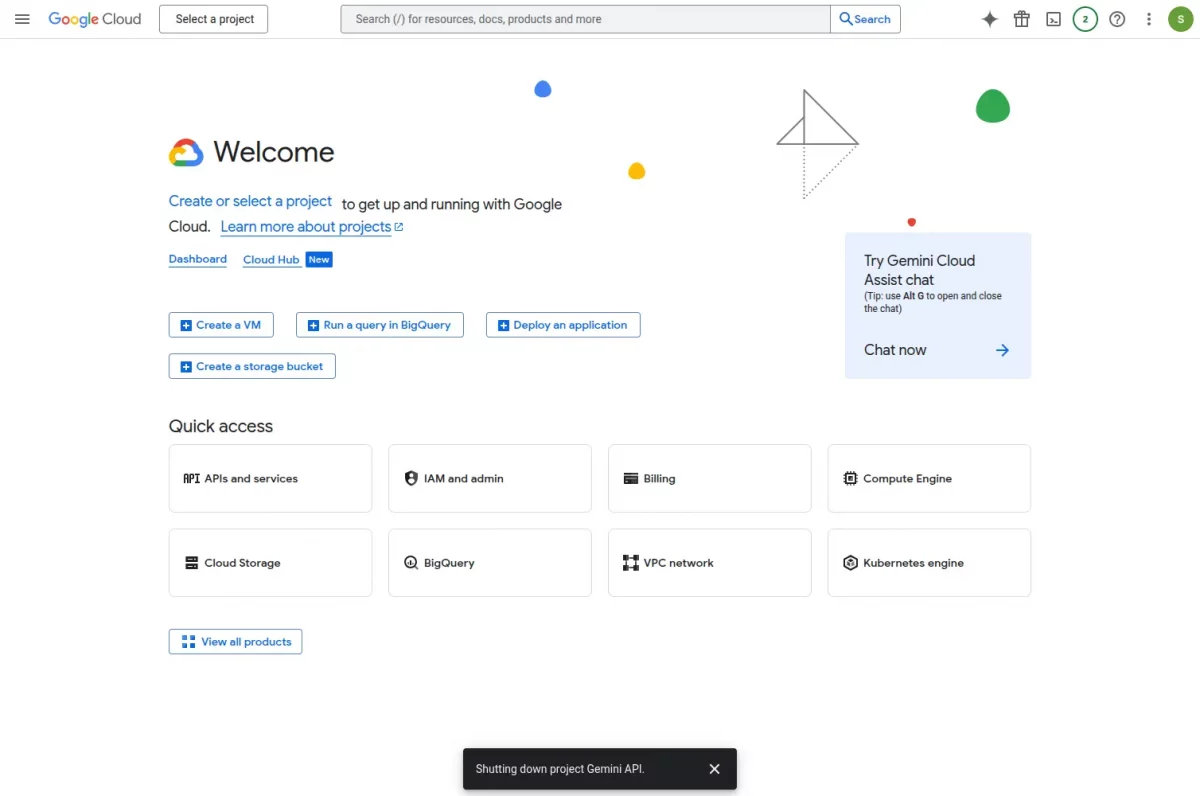The image size is (1200, 796).
Task: Open the Dashboard tab
Action: (197, 259)
